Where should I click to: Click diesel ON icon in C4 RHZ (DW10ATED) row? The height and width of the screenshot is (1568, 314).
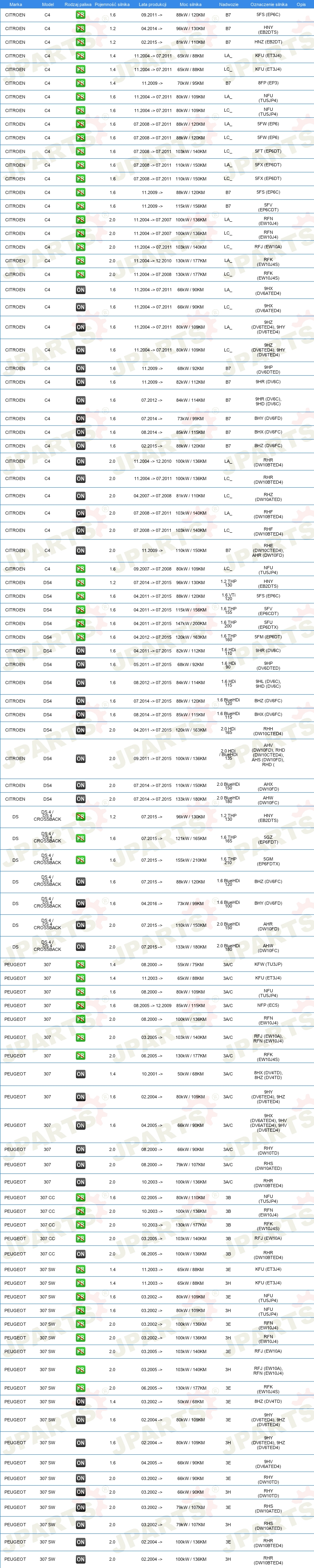pos(80,496)
